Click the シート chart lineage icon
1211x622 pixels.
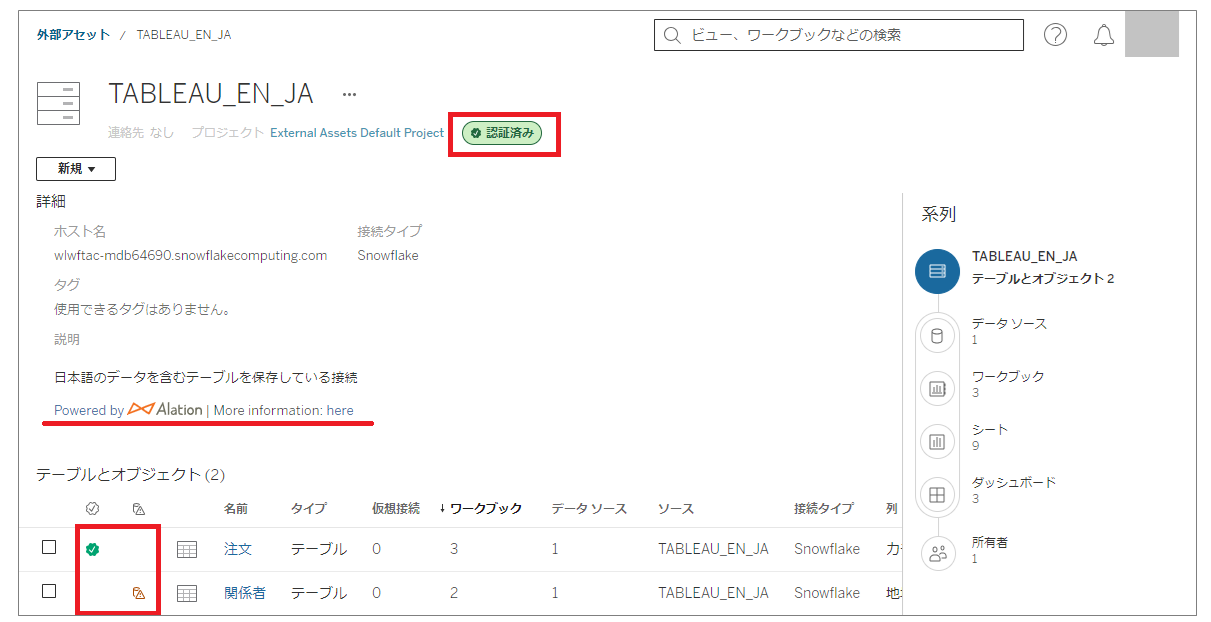(x=937, y=441)
